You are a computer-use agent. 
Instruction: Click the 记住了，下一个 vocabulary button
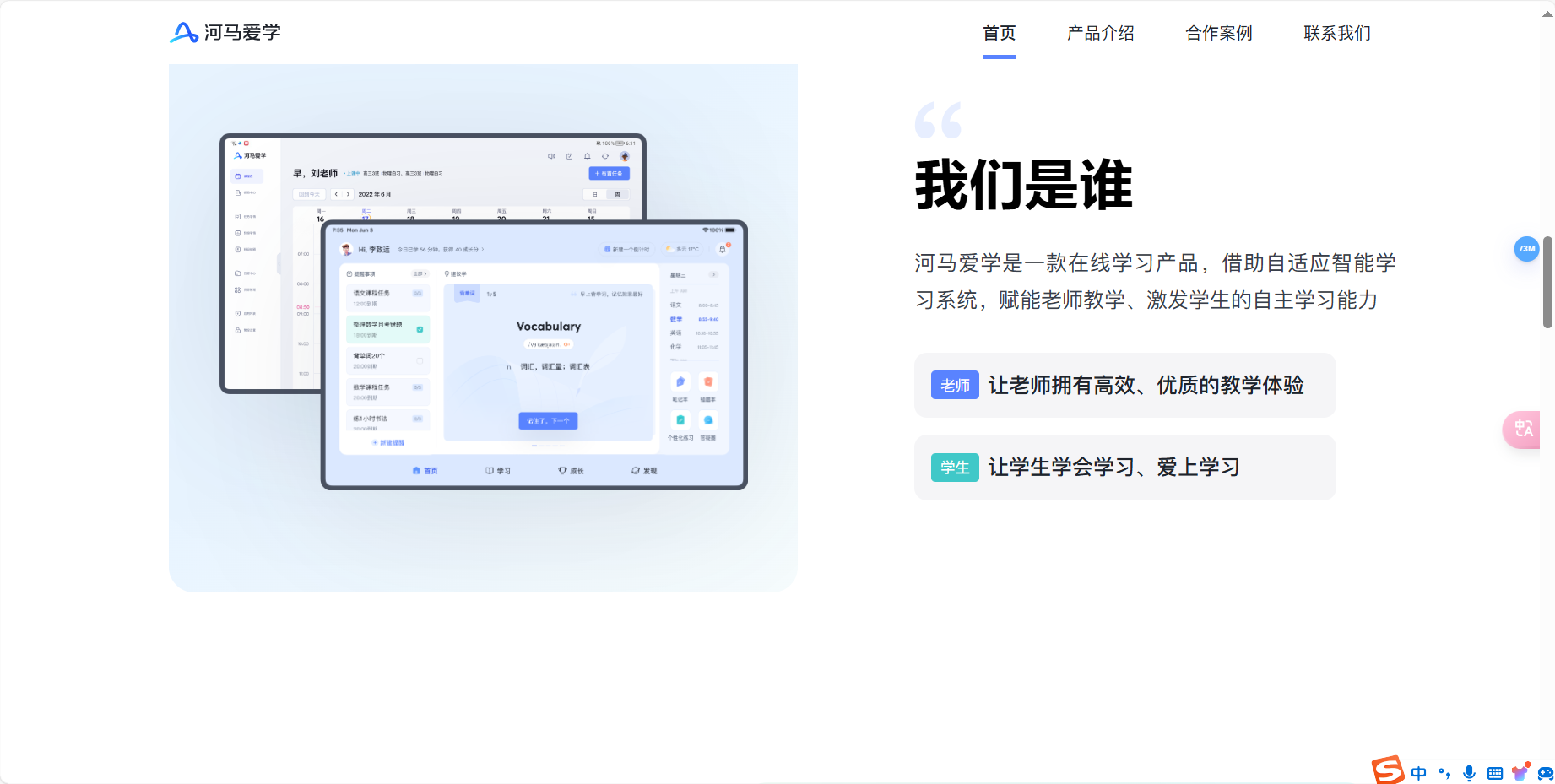(548, 421)
